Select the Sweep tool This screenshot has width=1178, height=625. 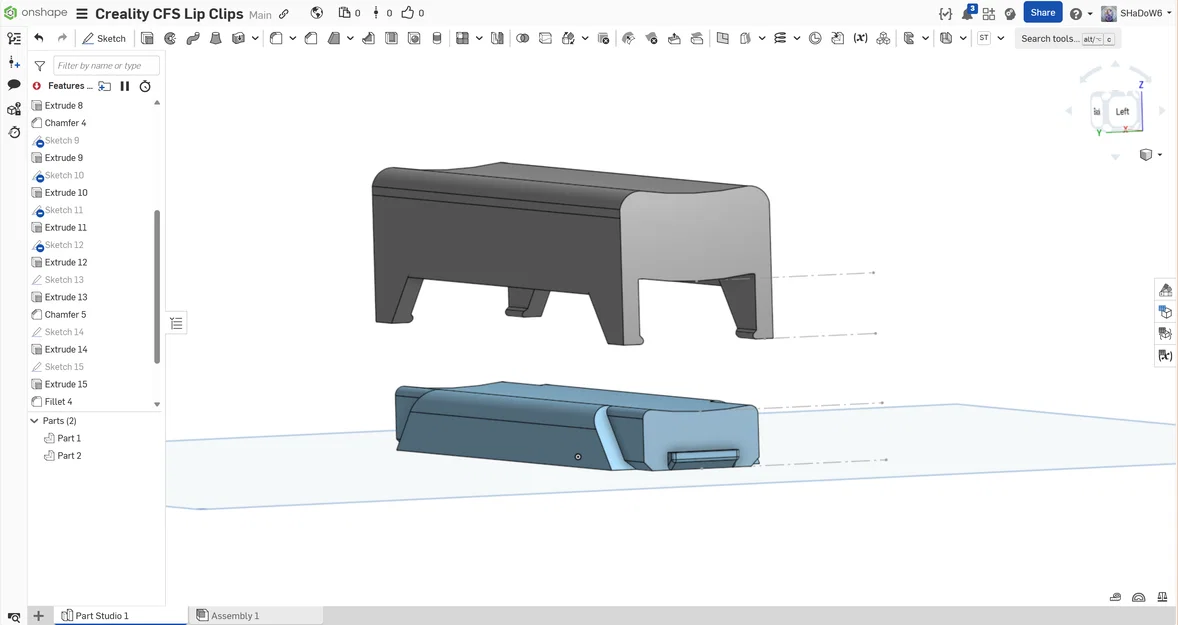tap(193, 38)
